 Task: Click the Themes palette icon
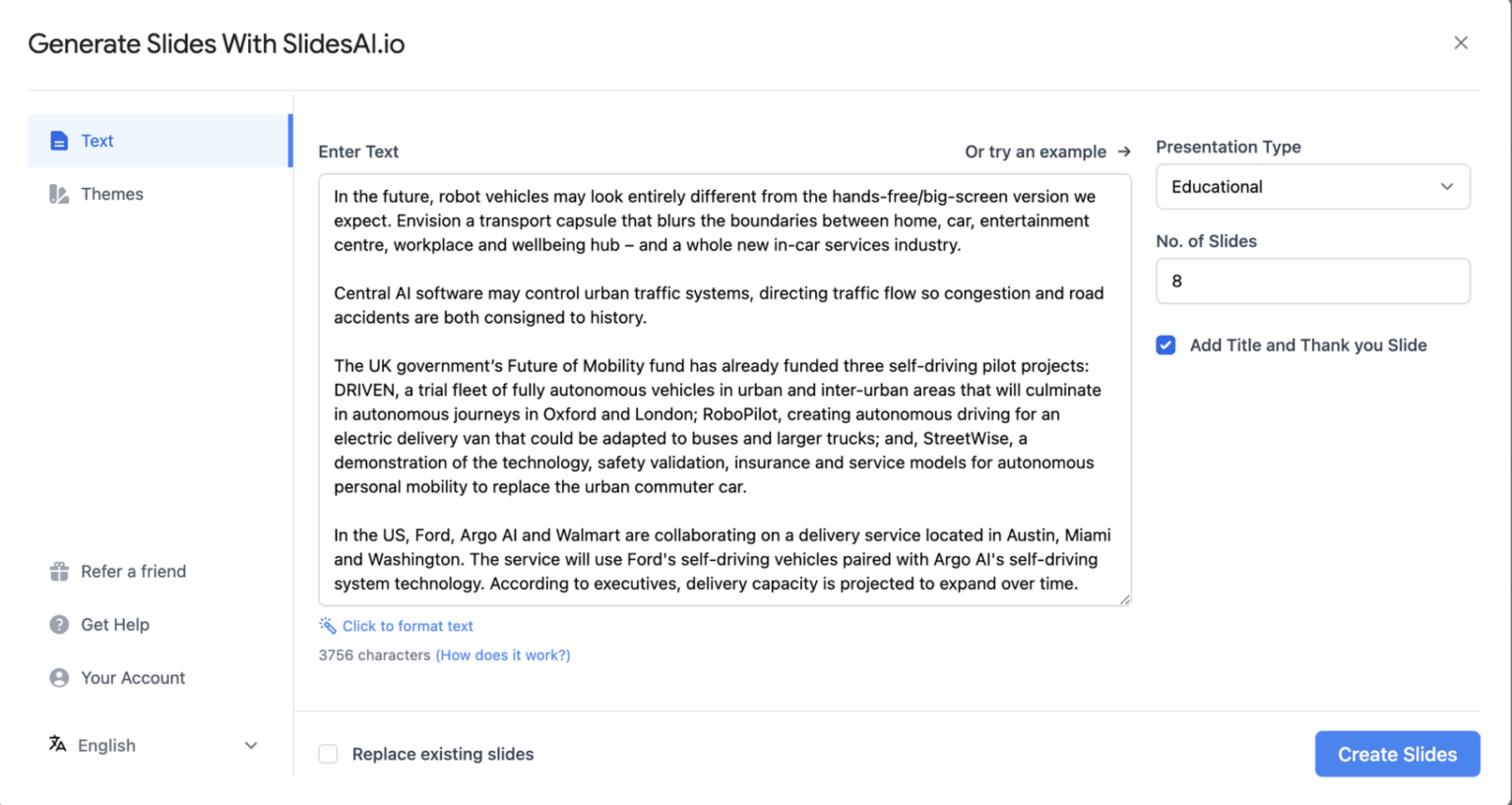pyautogui.click(x=59, y=194)
